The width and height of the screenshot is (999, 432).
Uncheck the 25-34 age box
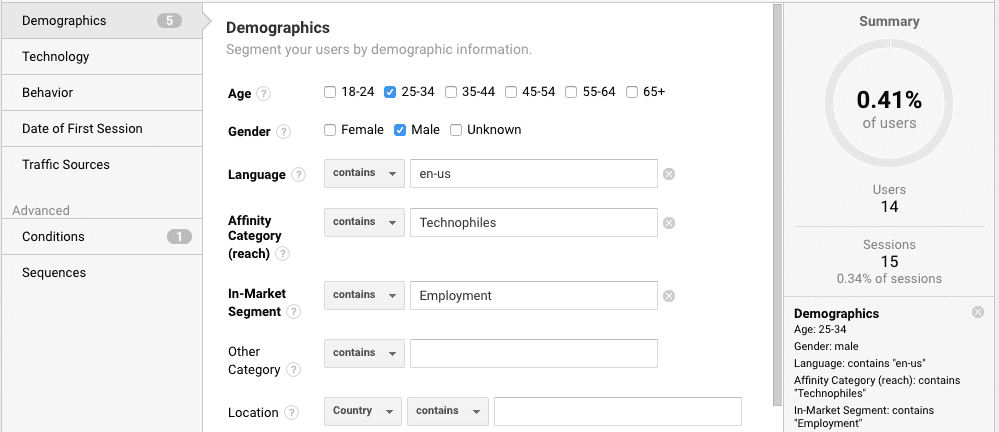point(390,92)
